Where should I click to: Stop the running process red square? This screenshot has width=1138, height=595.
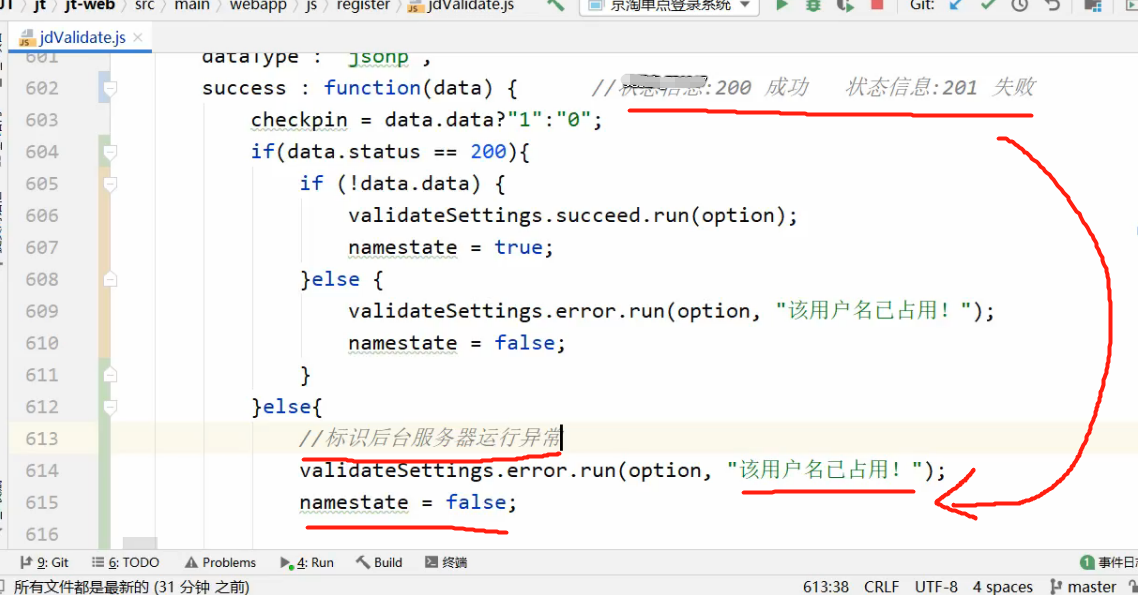tap(877, 4)
